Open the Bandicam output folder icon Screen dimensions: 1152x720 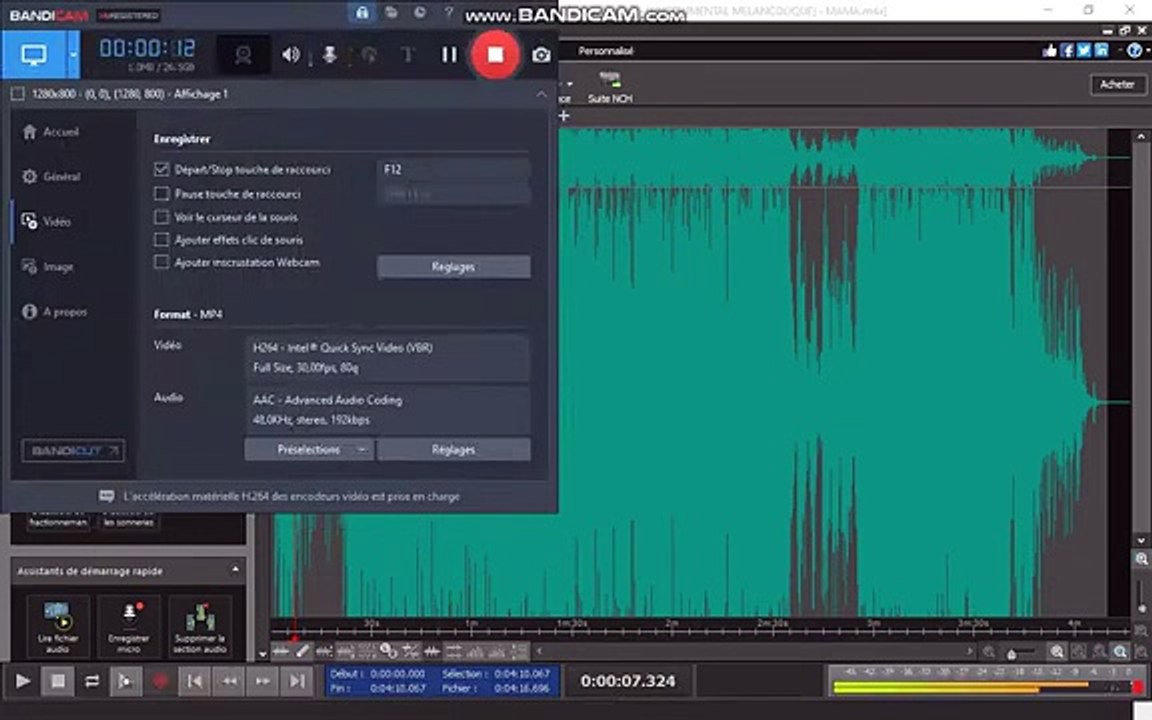(x=391, y=12)
